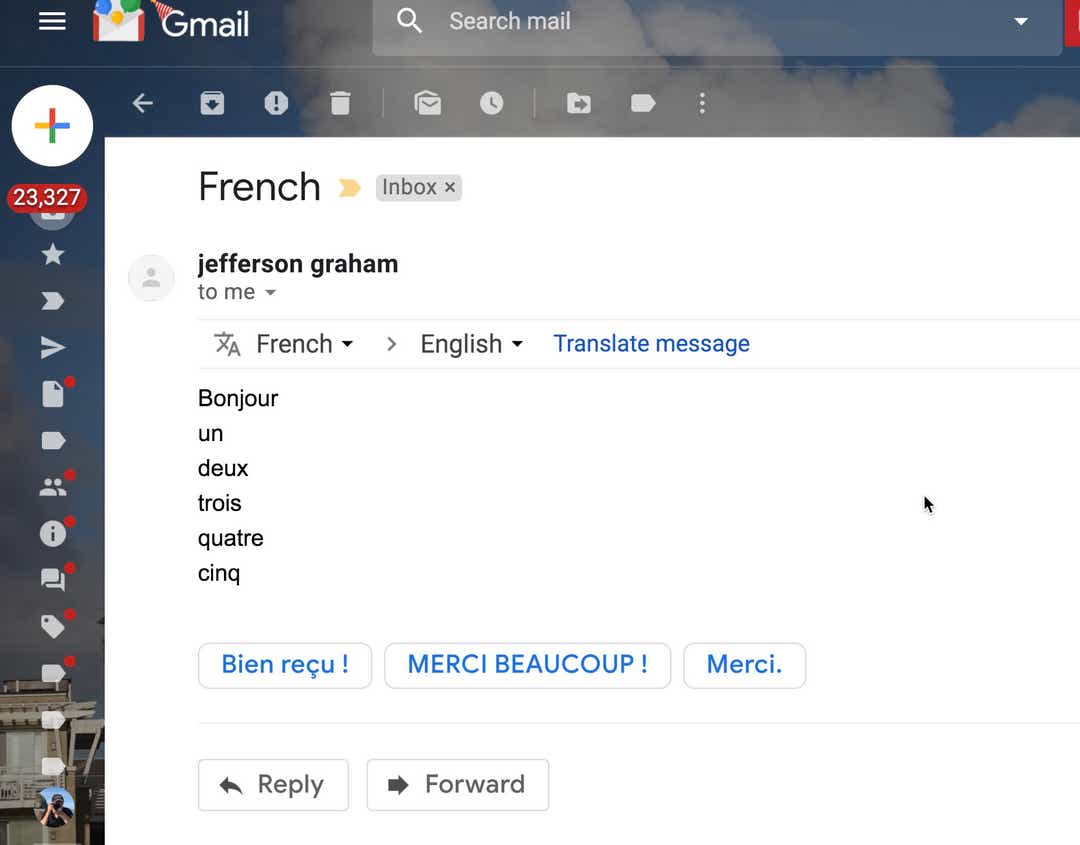The image size is (1080, 845).
Task: Open the hamburger main menu
Action: [x=52, y=21]
